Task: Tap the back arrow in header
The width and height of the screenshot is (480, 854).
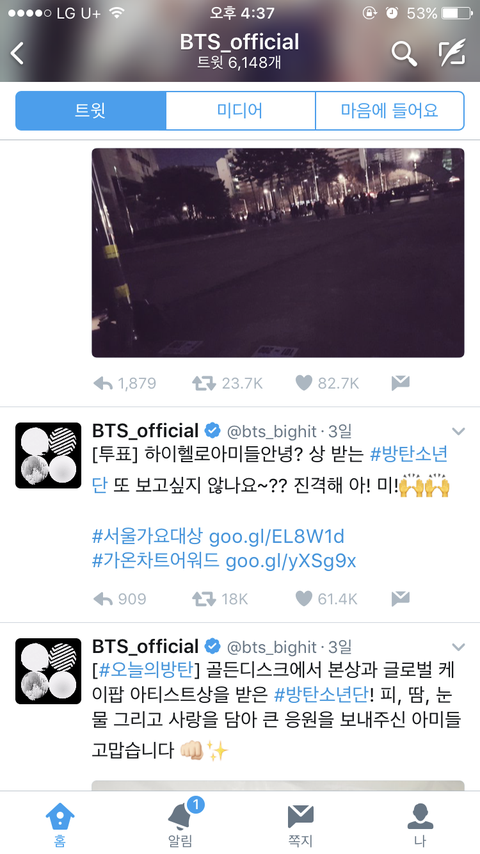Action: pyautogui.click(x=17, y=53)
